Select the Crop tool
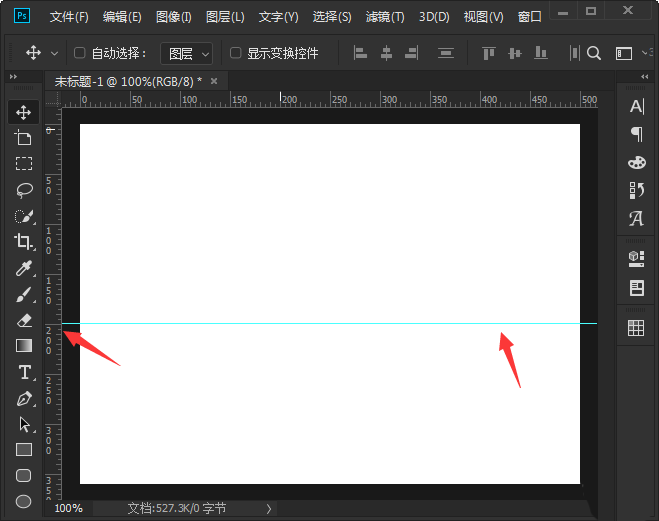 click(24, 242)
